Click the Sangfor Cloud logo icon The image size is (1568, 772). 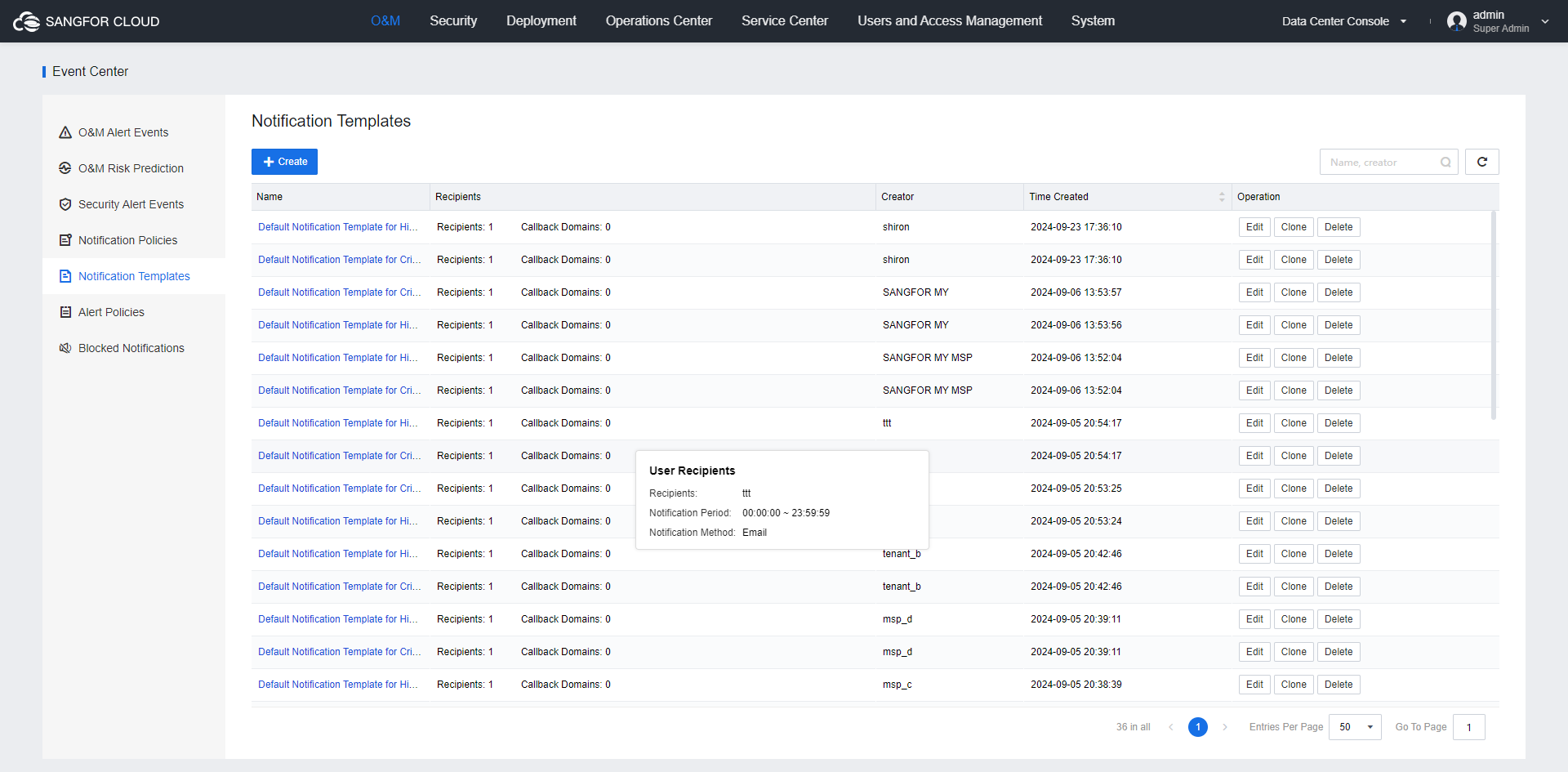(x=26, y=21)
